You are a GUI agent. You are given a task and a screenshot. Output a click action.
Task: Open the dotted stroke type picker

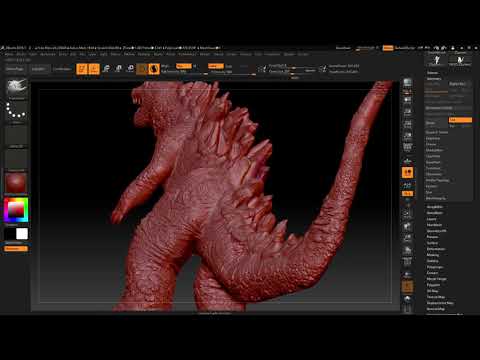pos(16,111)
